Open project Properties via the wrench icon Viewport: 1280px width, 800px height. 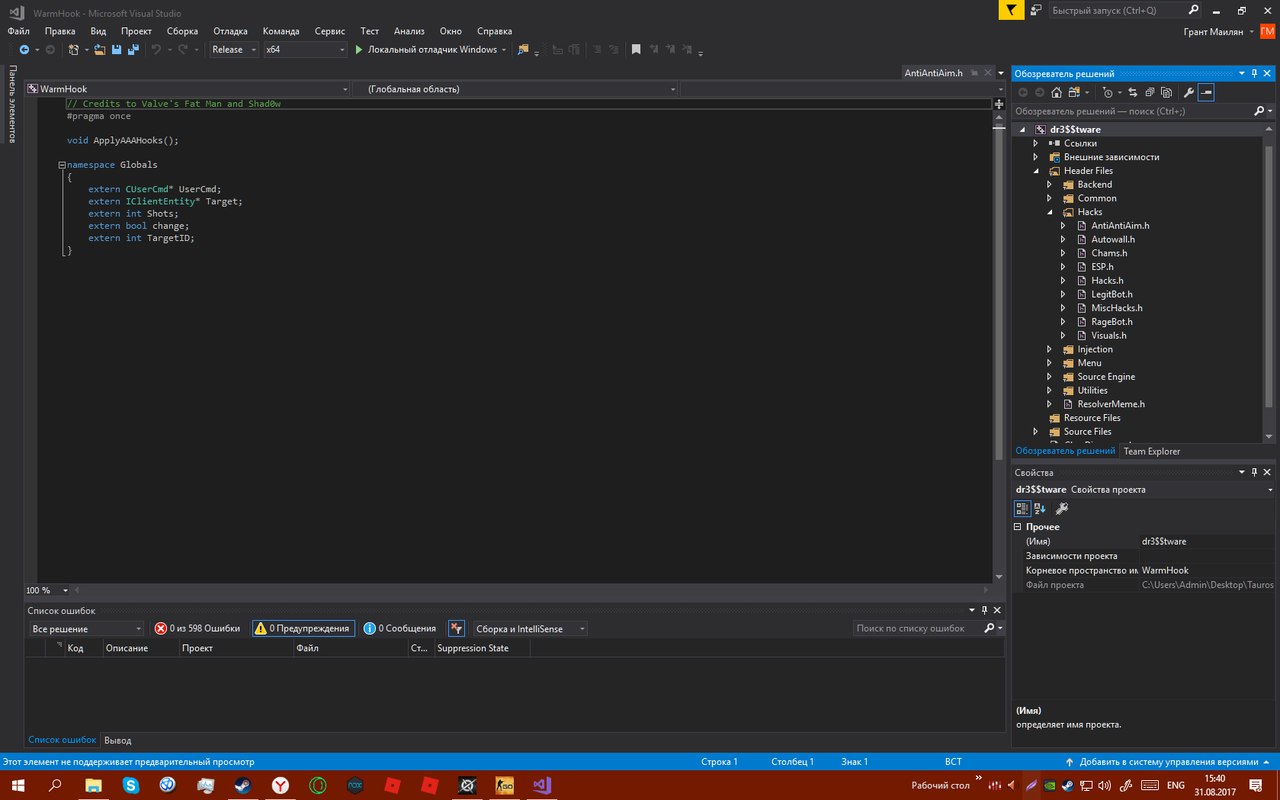coord(1188,93)
